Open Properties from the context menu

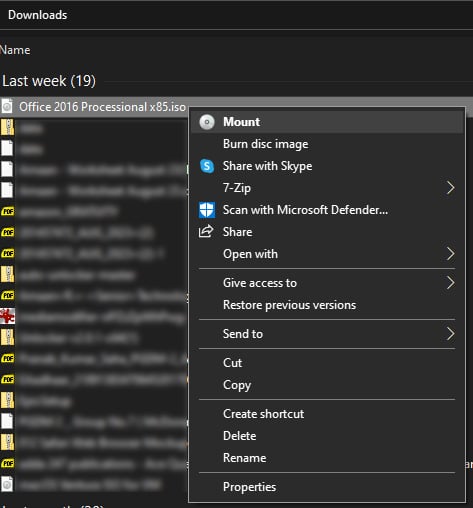[x=327, y=487]
